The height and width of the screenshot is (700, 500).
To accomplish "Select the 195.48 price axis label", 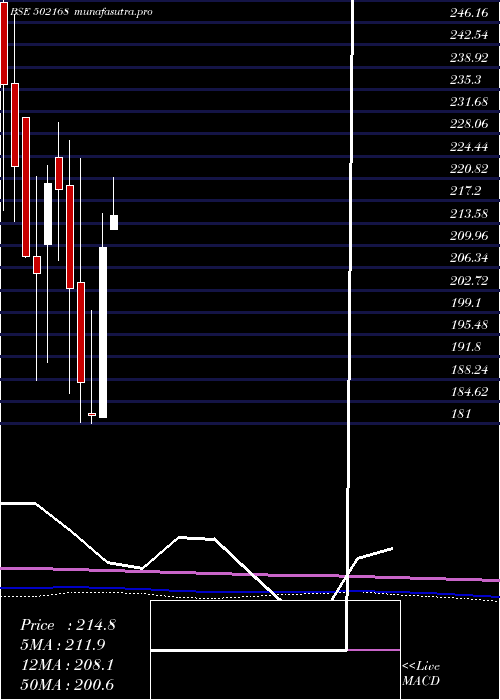I will (x=469, y=325).
